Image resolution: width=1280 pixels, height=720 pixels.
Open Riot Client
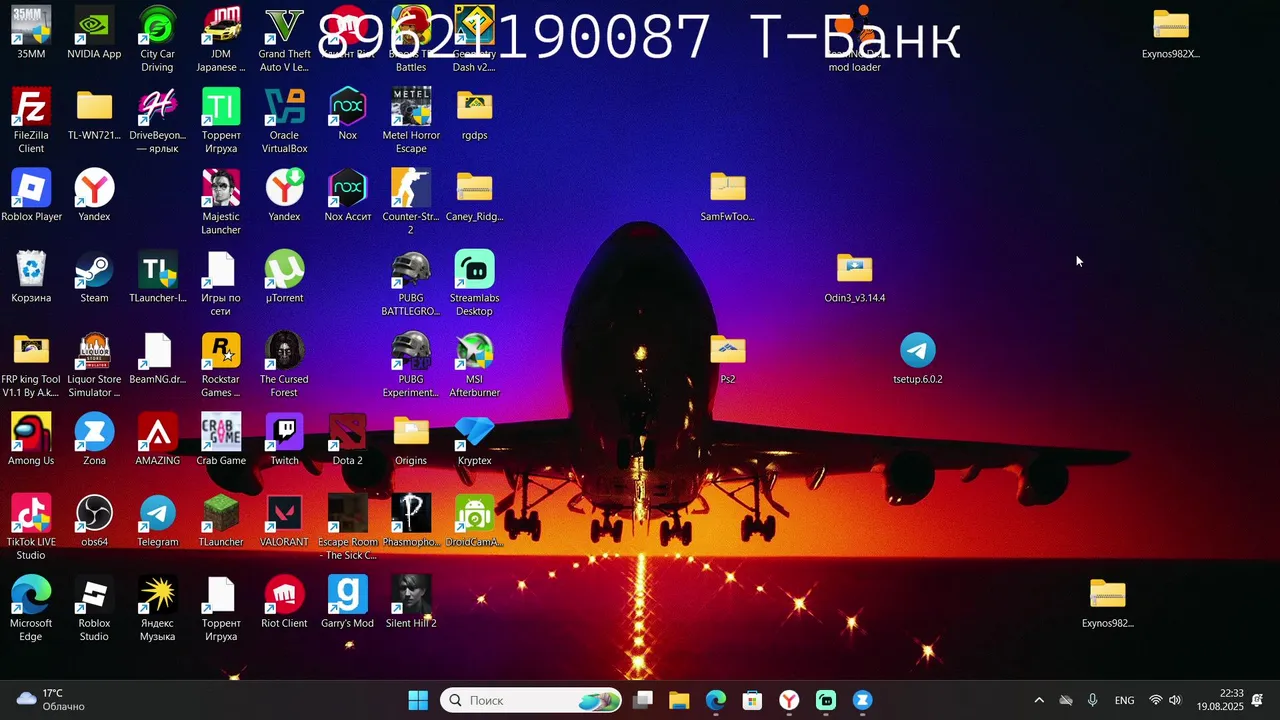284,602
